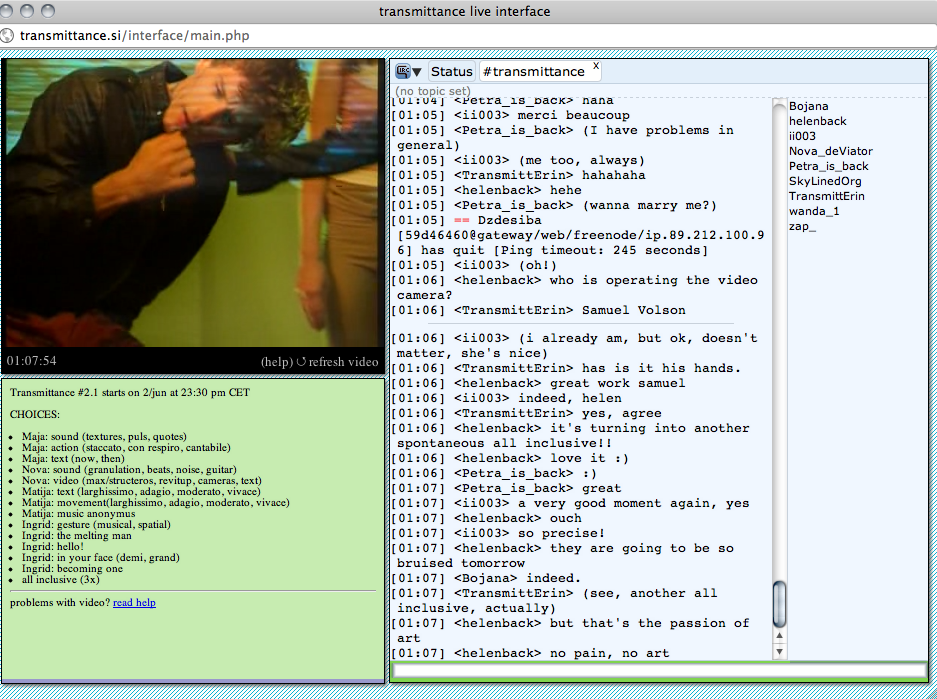Click the 'Transmittance #2.1 starts on 2/jun' heading
937x699 pixels.
pos(130,393)
